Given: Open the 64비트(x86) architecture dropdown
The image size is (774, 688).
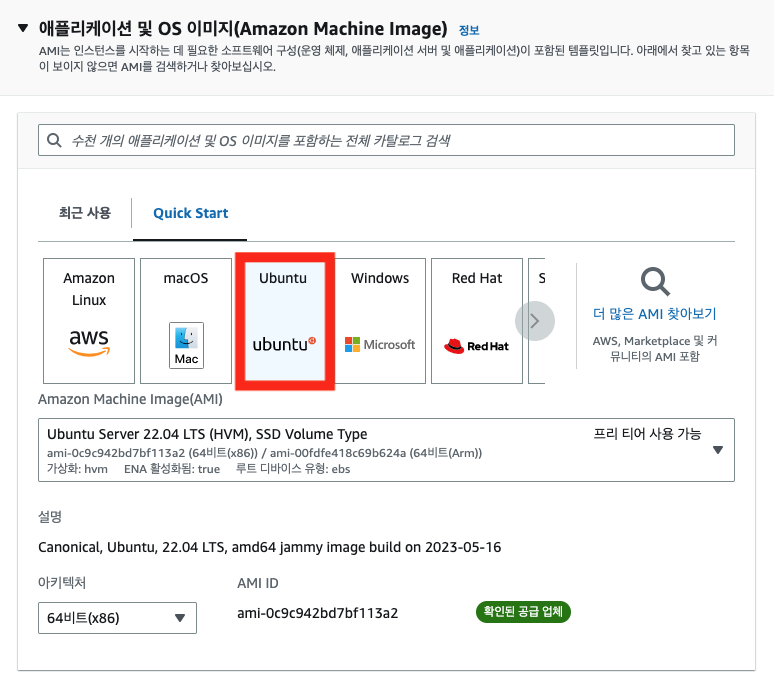Looking at the screenshot, I should 117,618.
